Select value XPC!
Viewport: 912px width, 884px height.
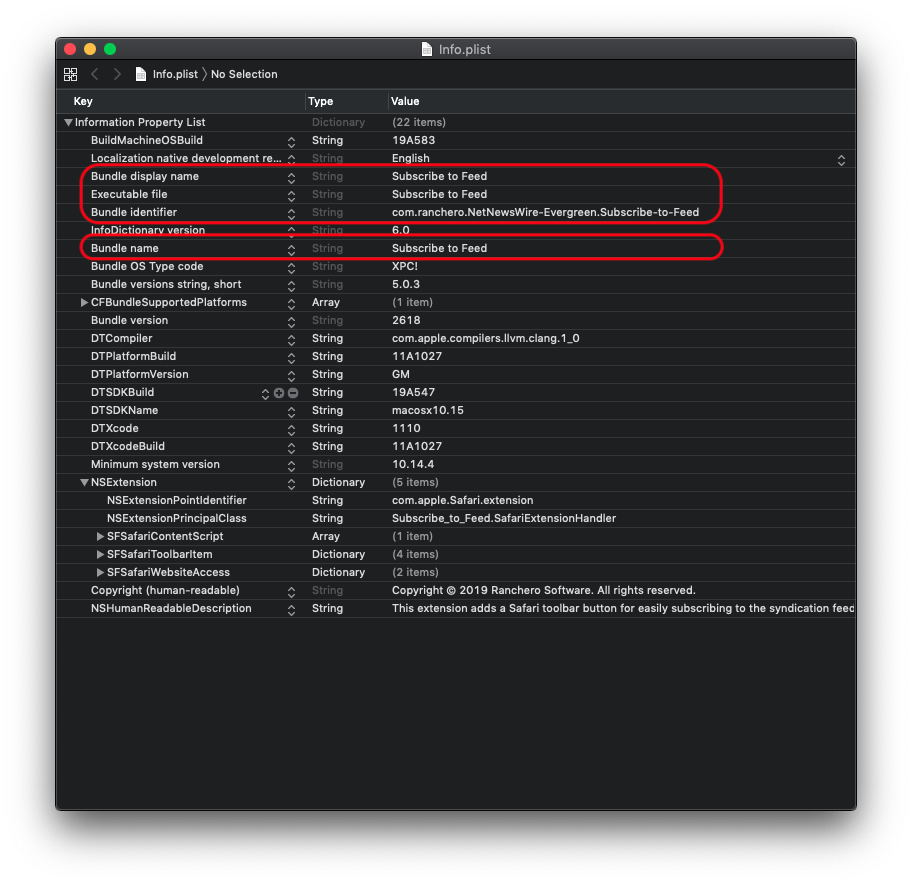coord(405,266)
